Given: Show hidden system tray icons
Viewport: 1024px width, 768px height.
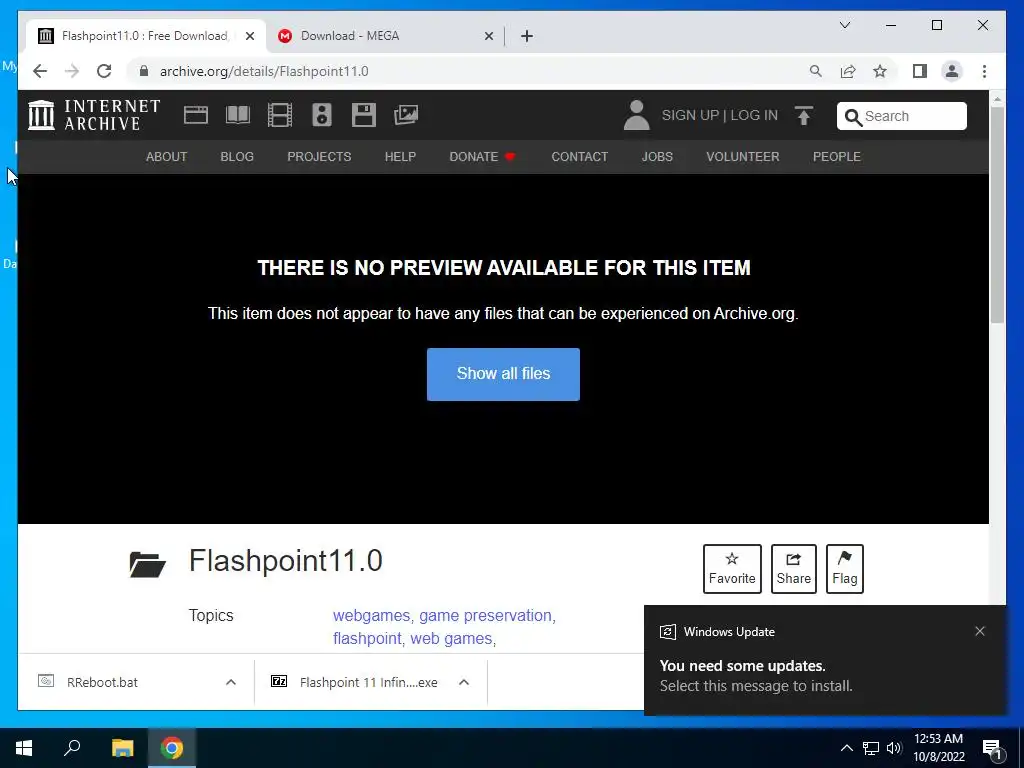Looking at the screenshot, I should [846, 748].
